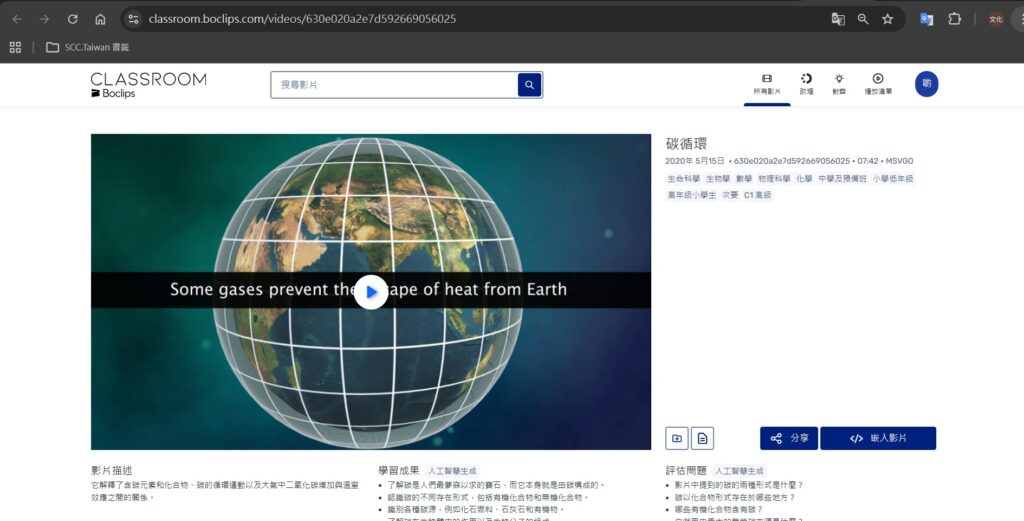Bookmark this page with star icon

tap(887, 19)
